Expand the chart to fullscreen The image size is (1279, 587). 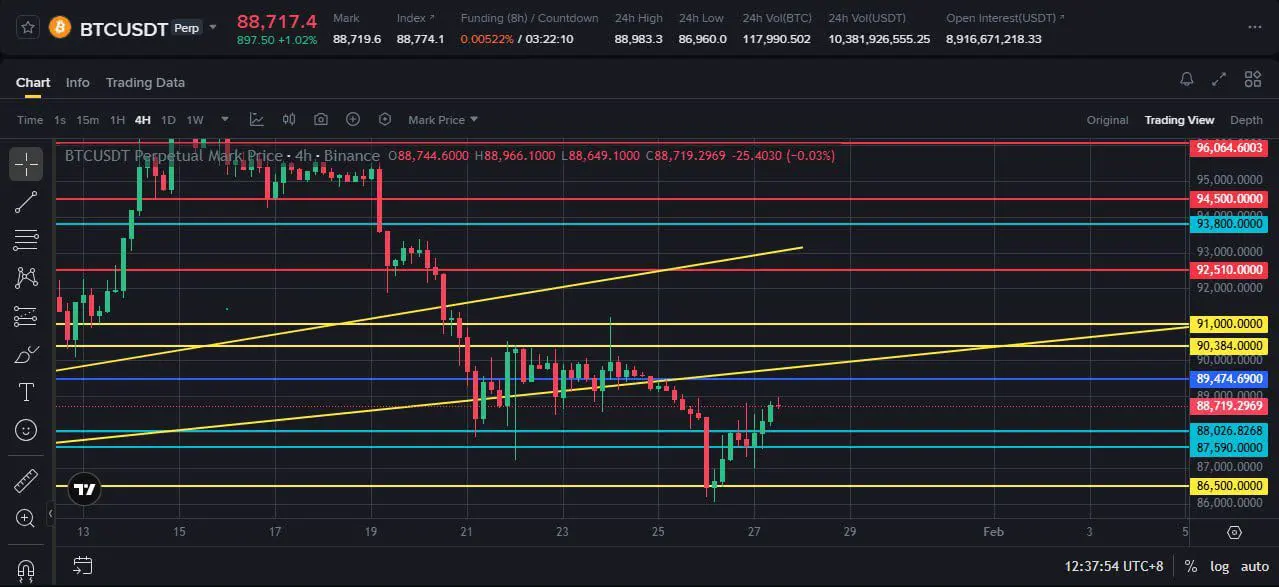coord(1219,80)
